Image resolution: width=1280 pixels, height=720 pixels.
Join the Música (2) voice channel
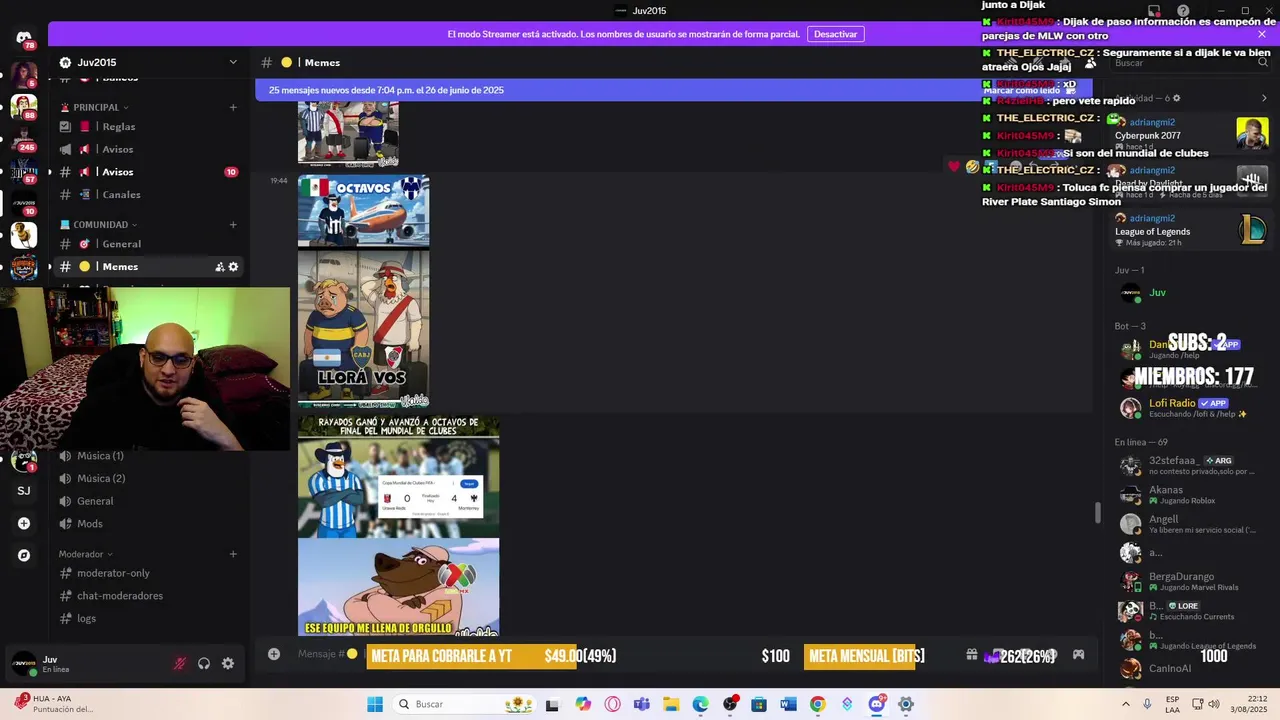click(x=148, y=479)
